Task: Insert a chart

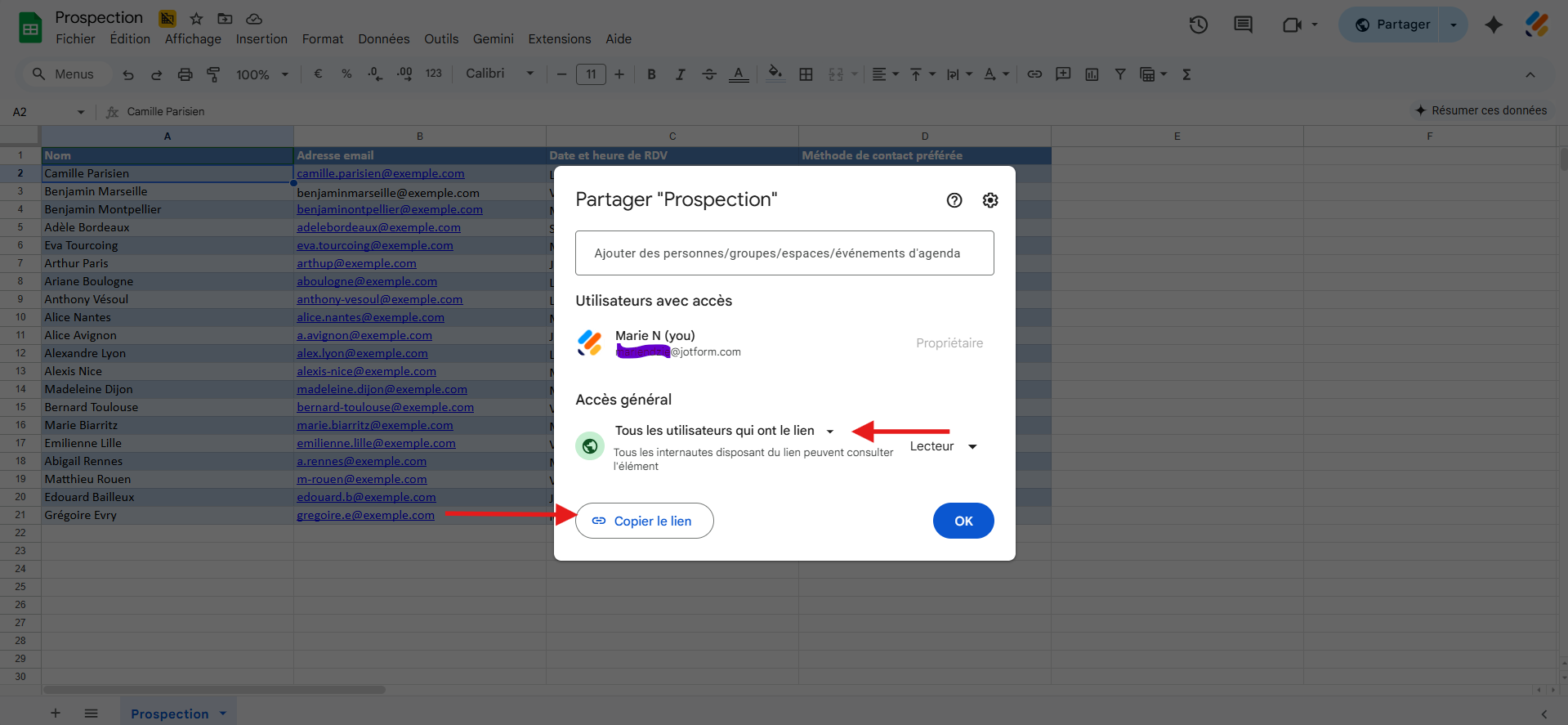Action: pos(1092,74)
